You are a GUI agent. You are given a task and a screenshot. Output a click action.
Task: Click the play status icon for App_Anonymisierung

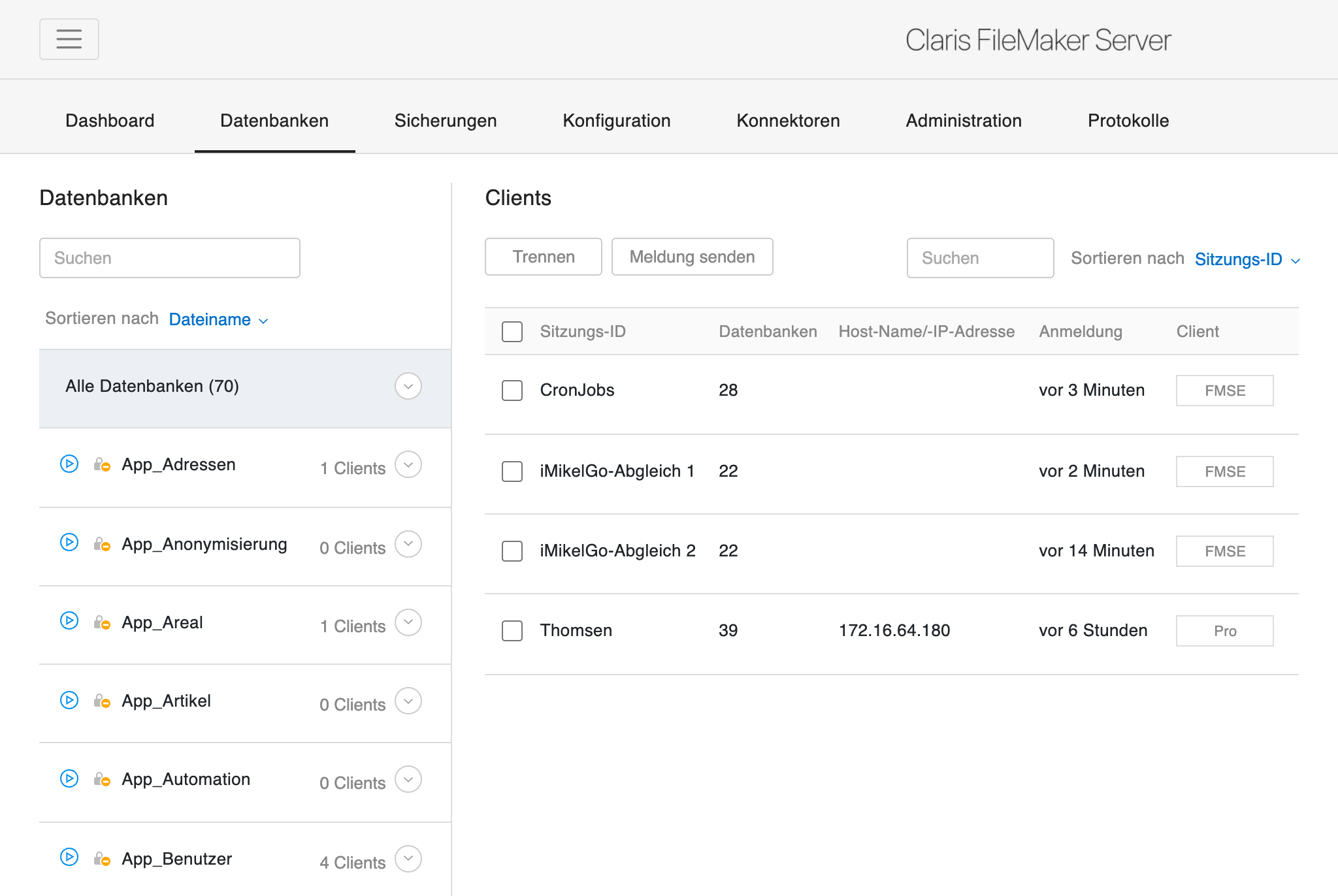pyautogui.click(x=69, y=542)
